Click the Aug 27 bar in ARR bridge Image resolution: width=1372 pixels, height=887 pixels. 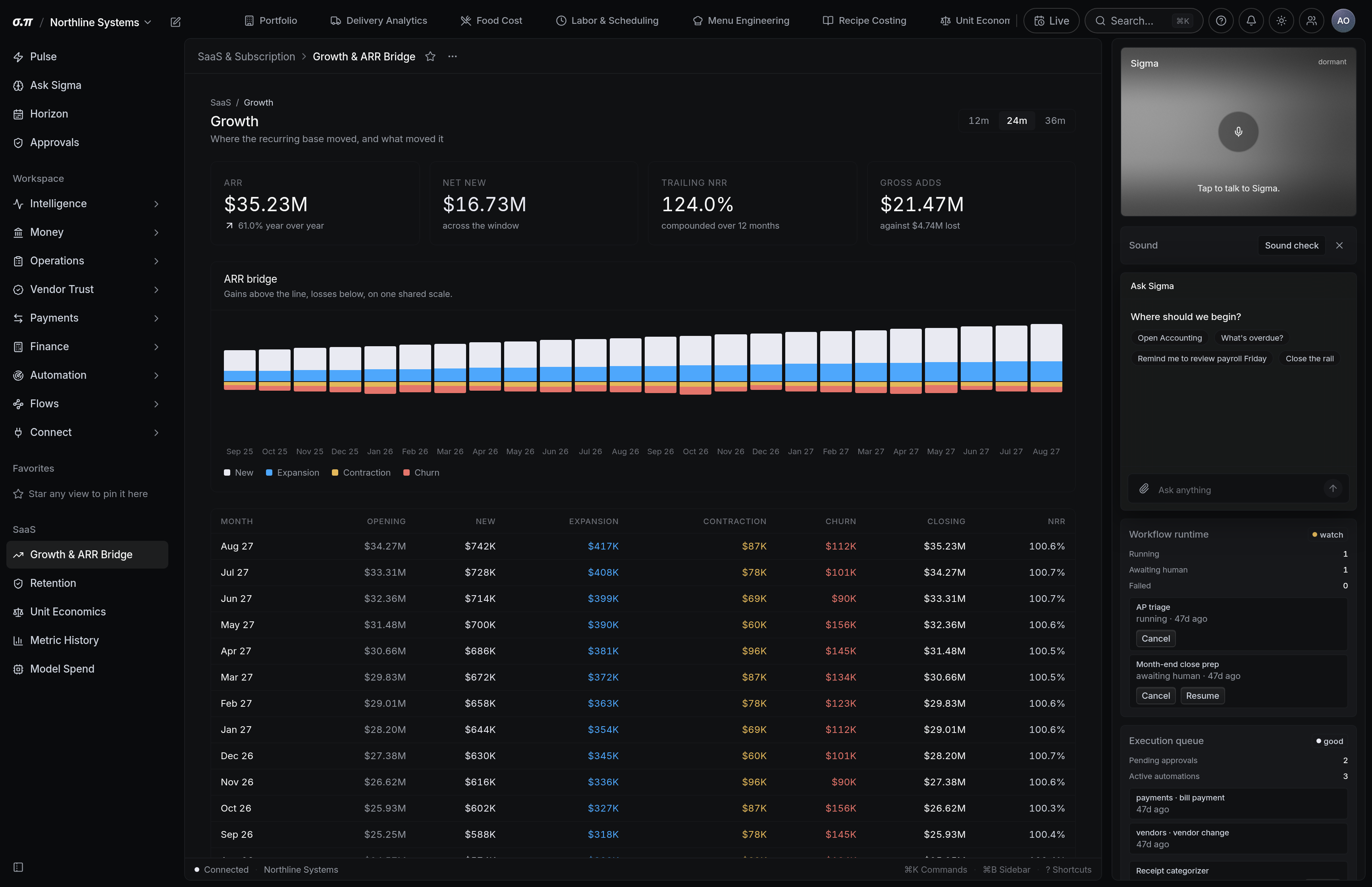tap(1046, 358)
